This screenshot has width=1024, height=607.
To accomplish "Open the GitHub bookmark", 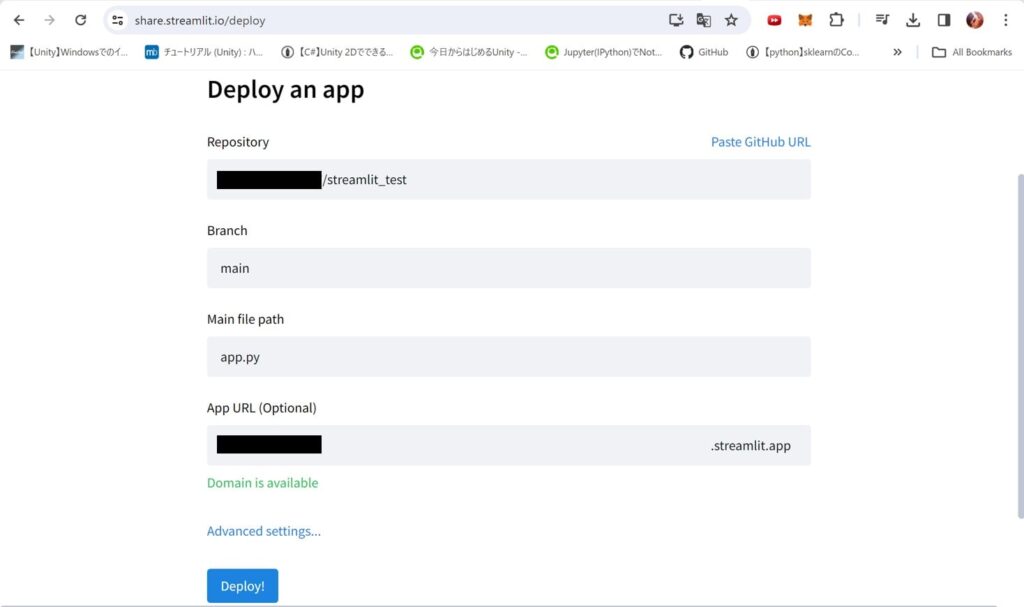I will (704, 52).
